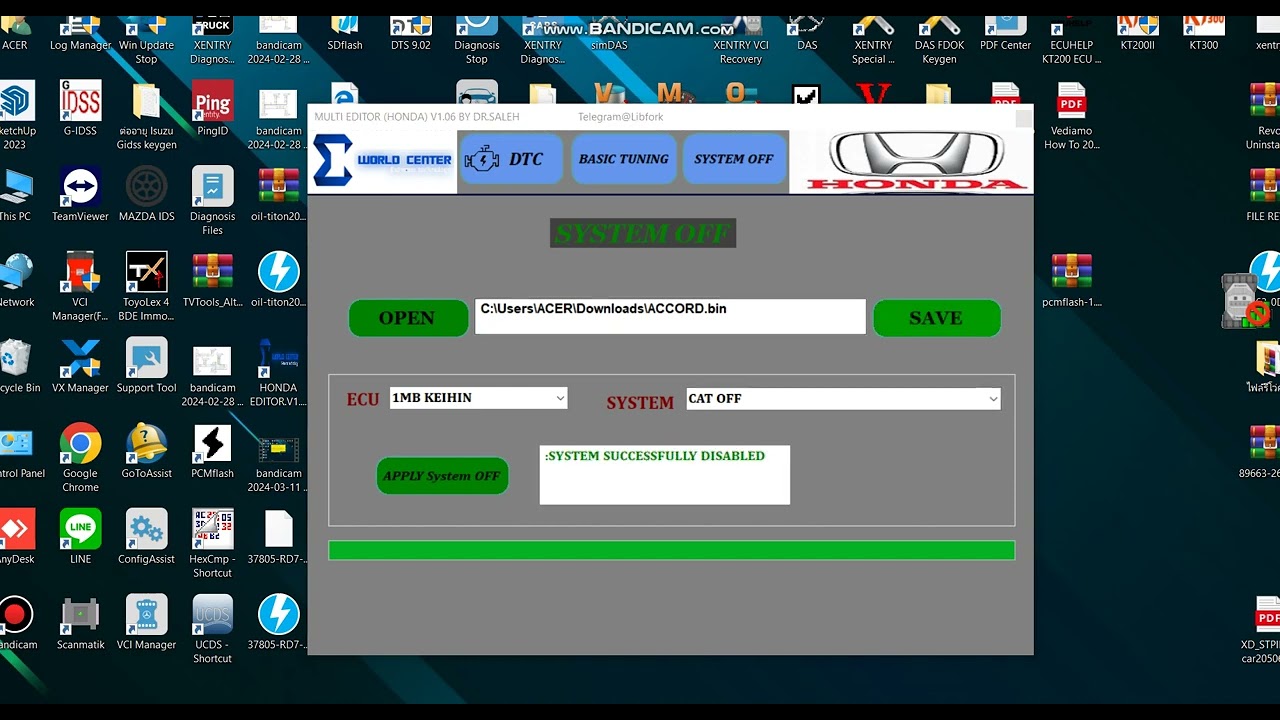Open Vediamo How To PDF icon
The width and height of the screenshot is (1280, 720).
[x=1071, y=115]
